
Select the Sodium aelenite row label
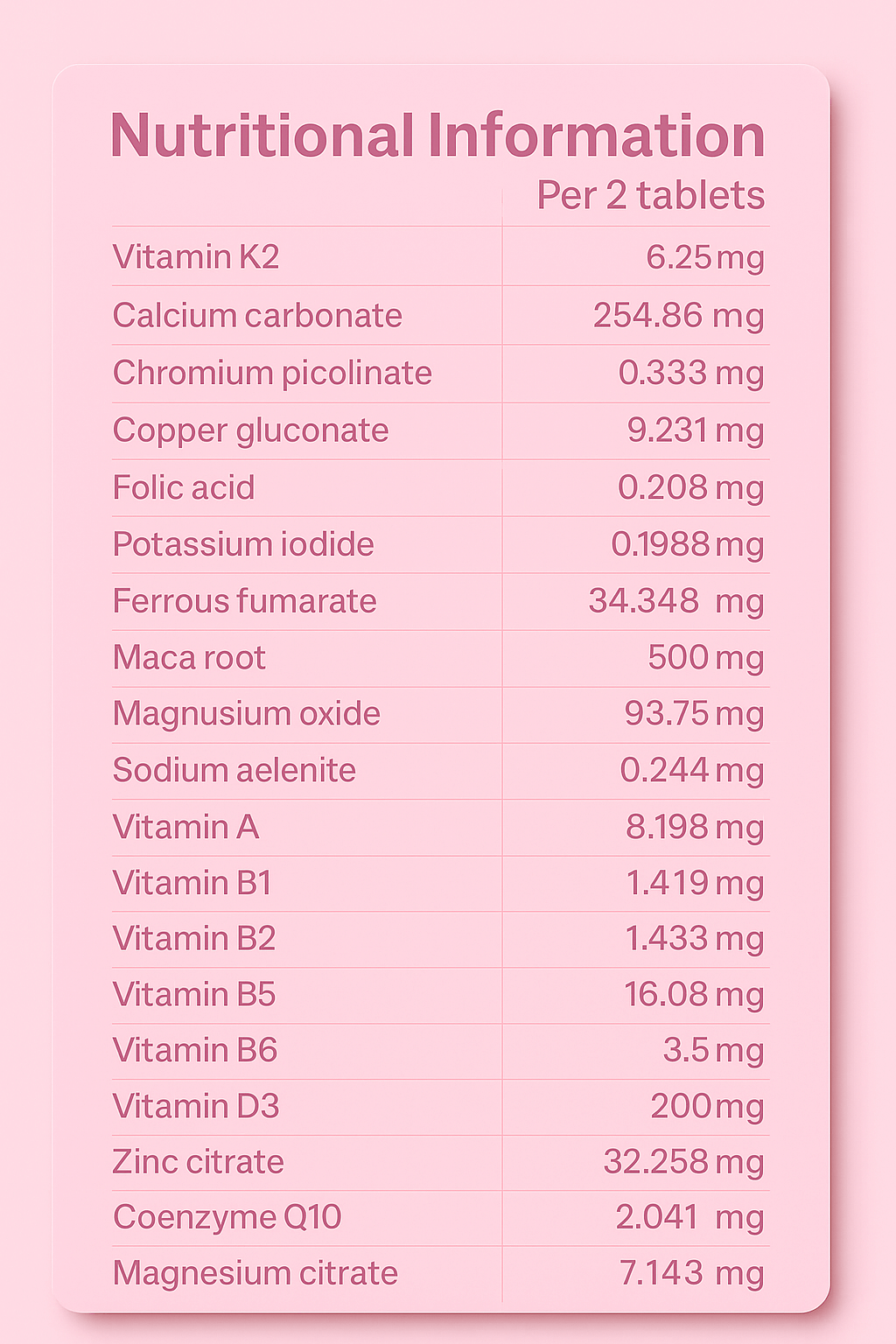point(234,770)
